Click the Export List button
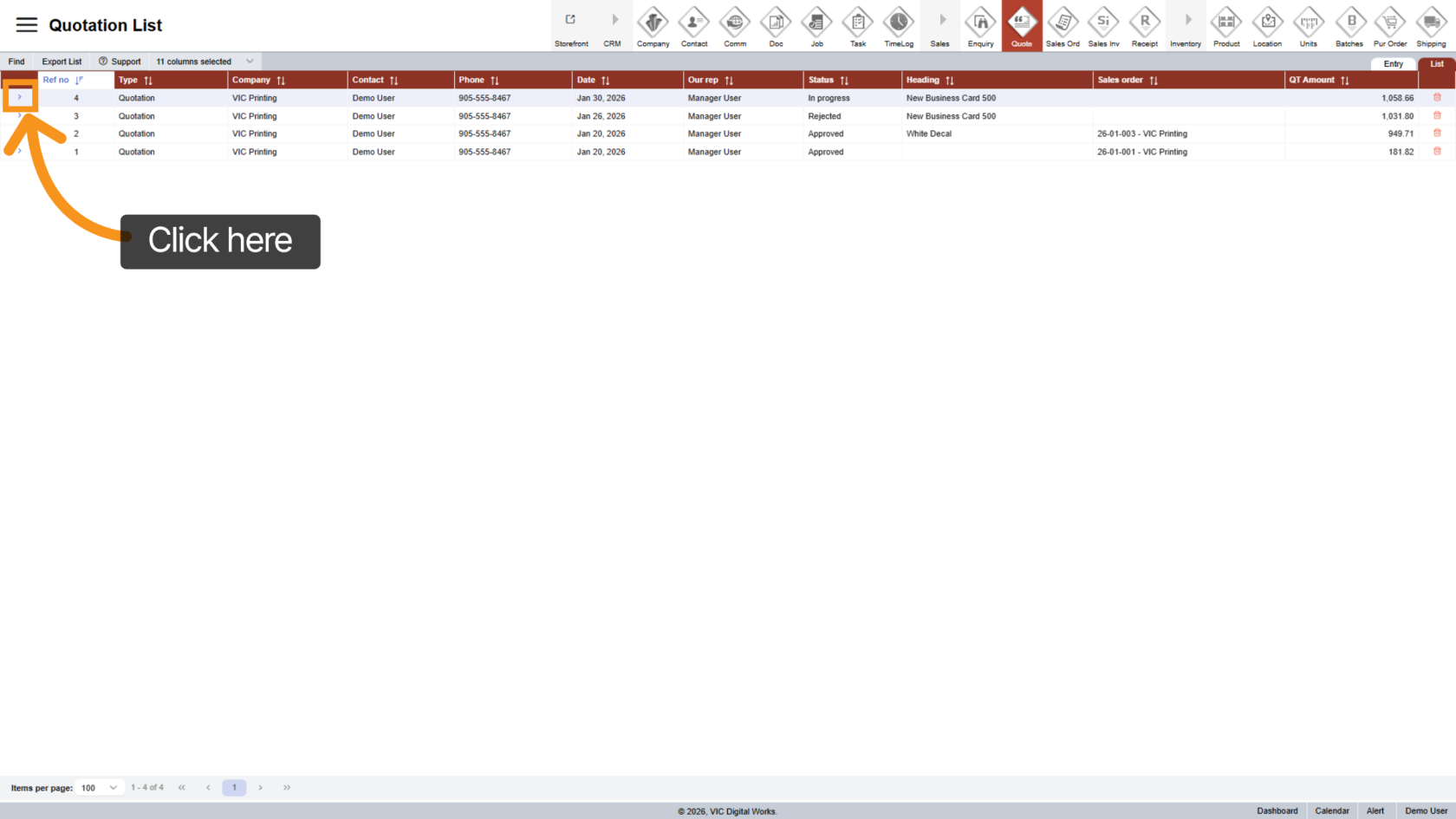Viewport: 1456px width, 819px height. (62, 62)
